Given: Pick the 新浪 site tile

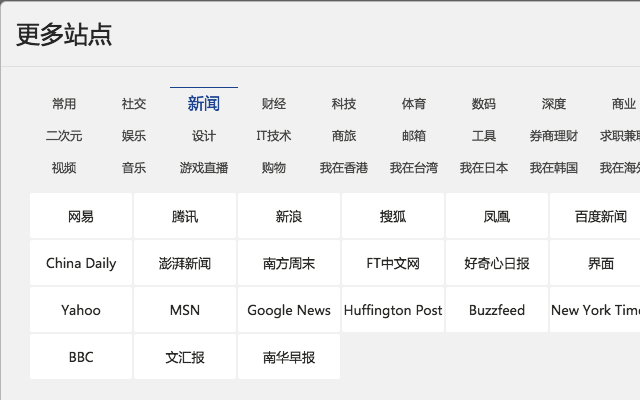Looking at the screenshot, I should 289,216.
